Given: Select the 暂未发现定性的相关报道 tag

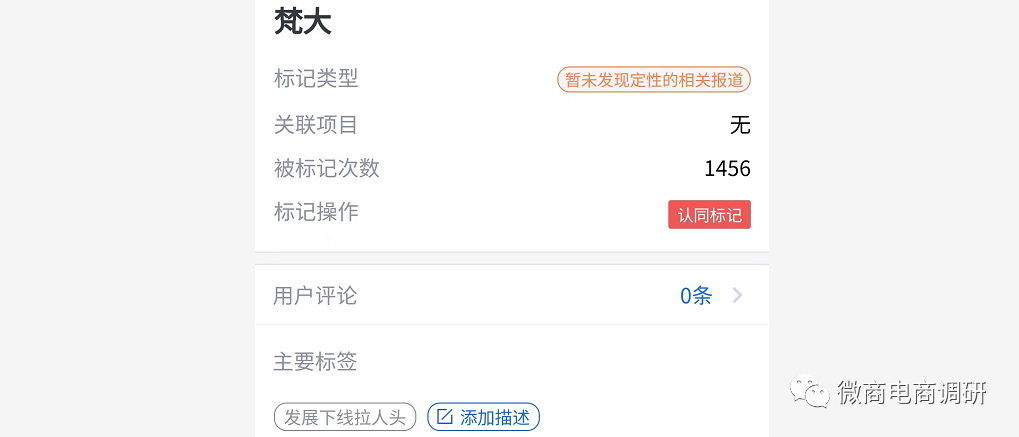Looking at the screenshot, I should (x=654, y=80).
